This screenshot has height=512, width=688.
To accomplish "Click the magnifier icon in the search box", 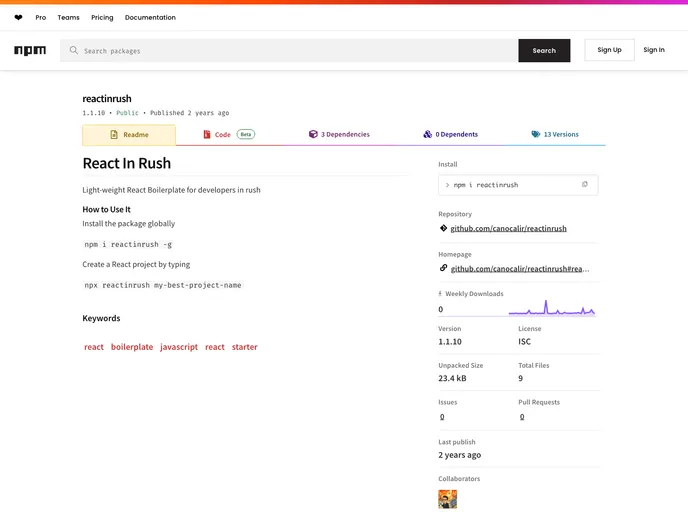I will (74, 50).
